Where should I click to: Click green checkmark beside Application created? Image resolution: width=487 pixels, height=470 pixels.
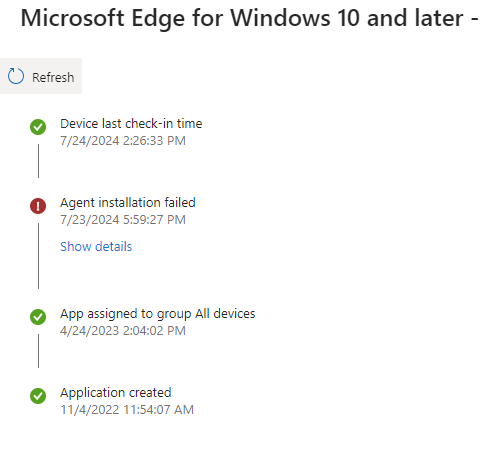tap(38, 396)
